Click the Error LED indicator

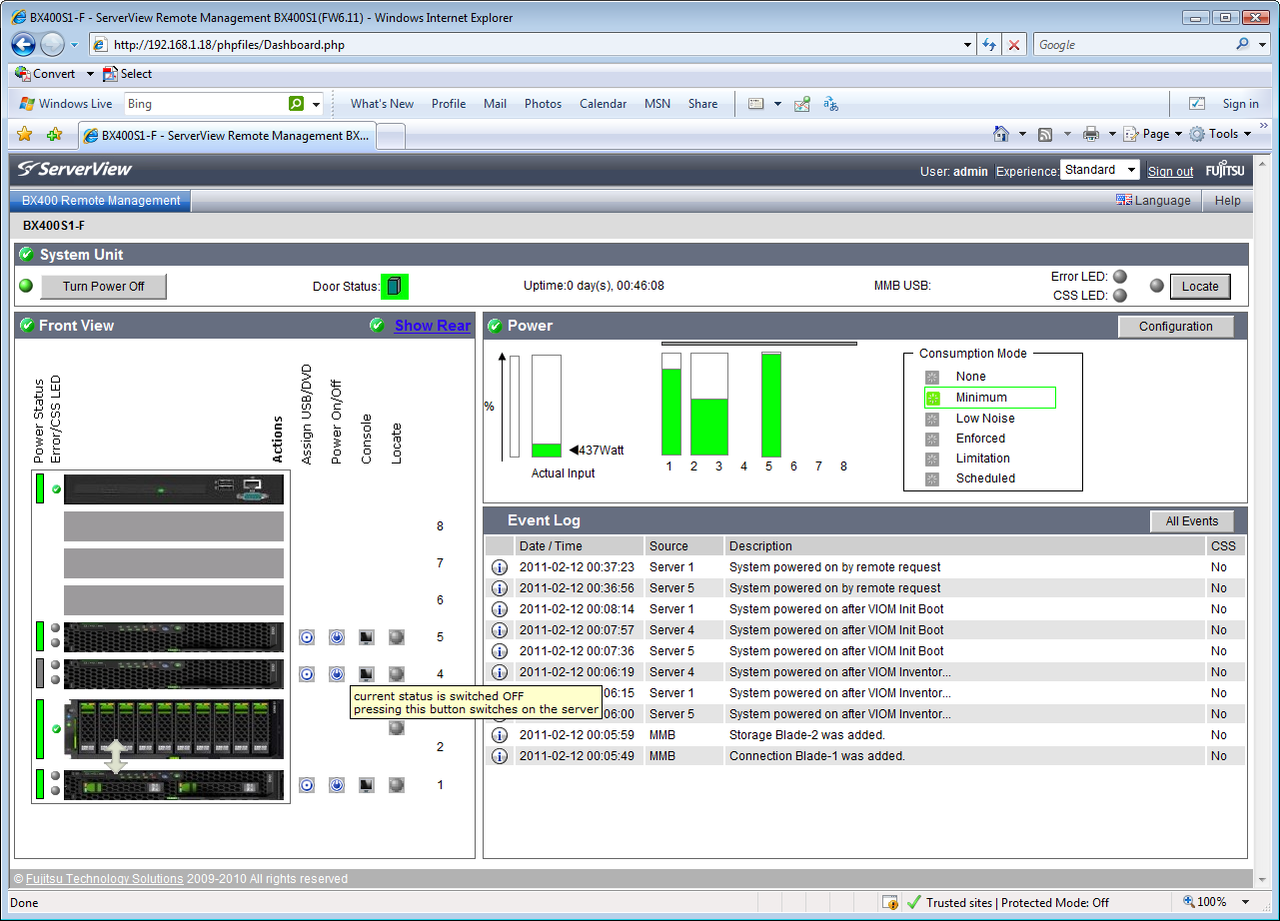click(1120, 277)
